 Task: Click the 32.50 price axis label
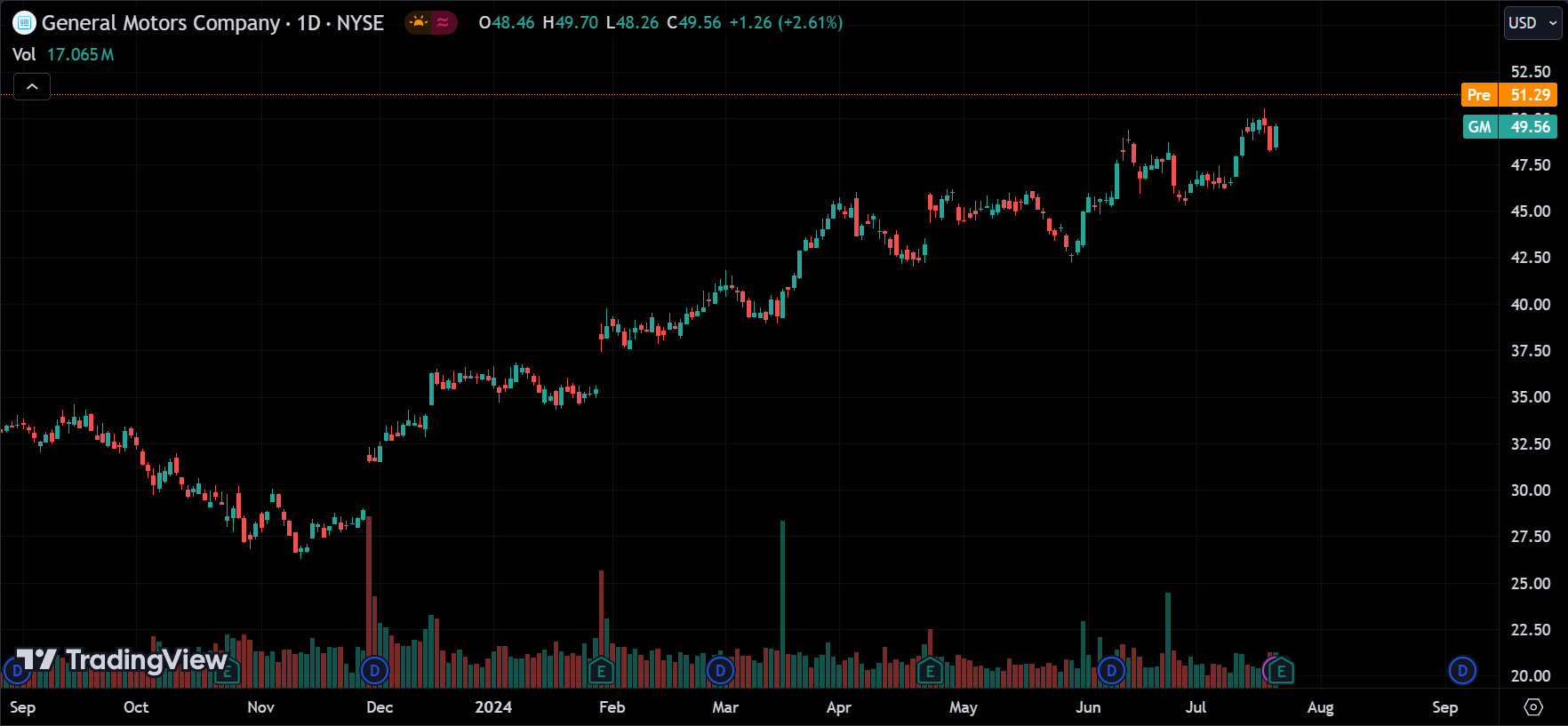coord(1531,444)
